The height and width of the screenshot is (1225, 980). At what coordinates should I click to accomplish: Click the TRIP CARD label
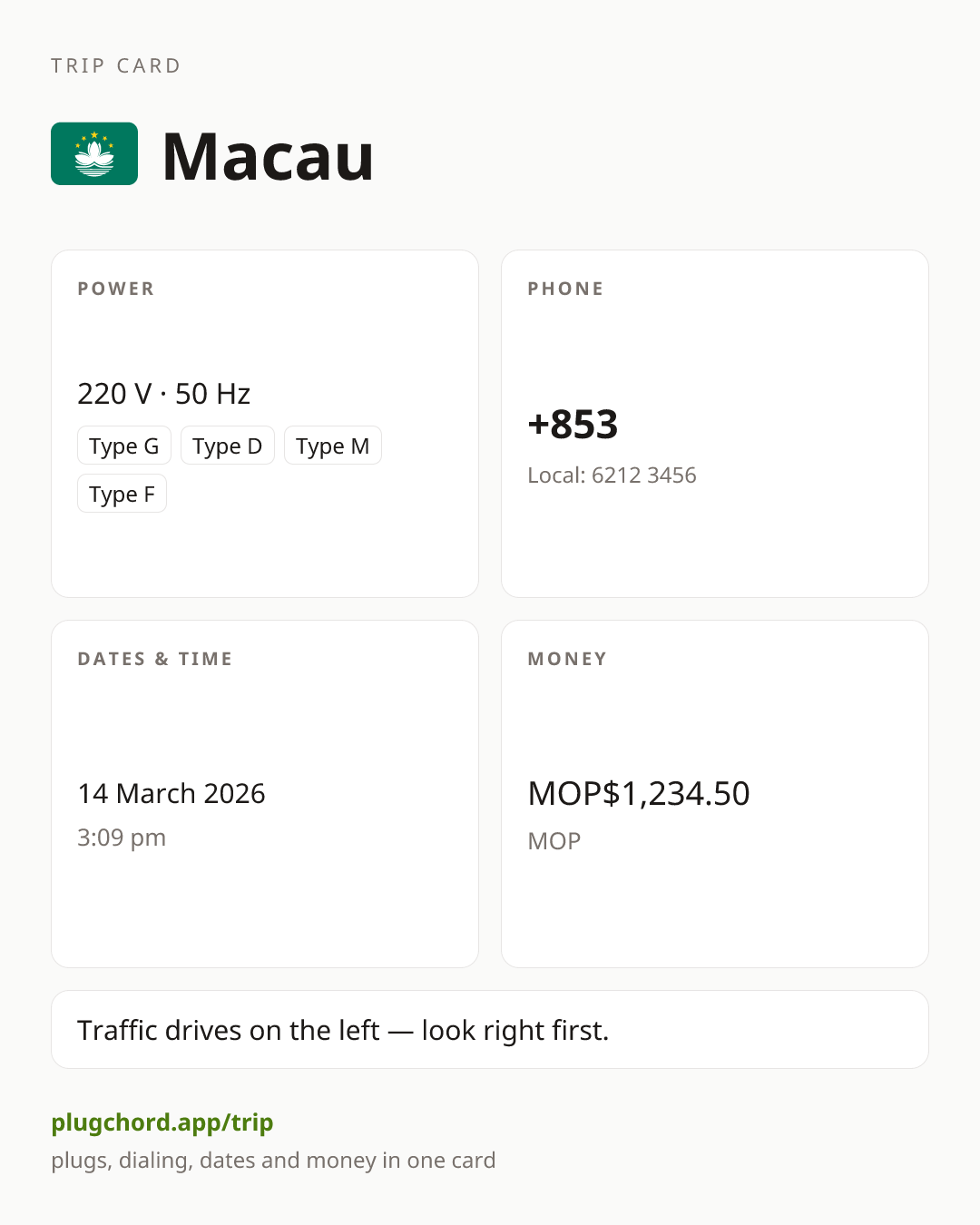(116, 66)
